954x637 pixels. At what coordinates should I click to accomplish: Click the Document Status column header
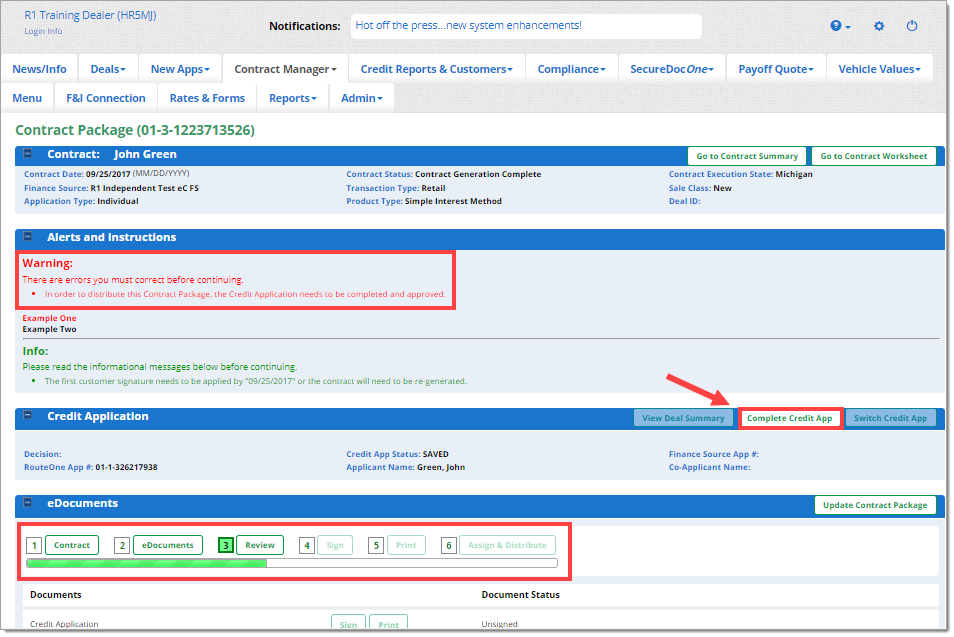521,594
